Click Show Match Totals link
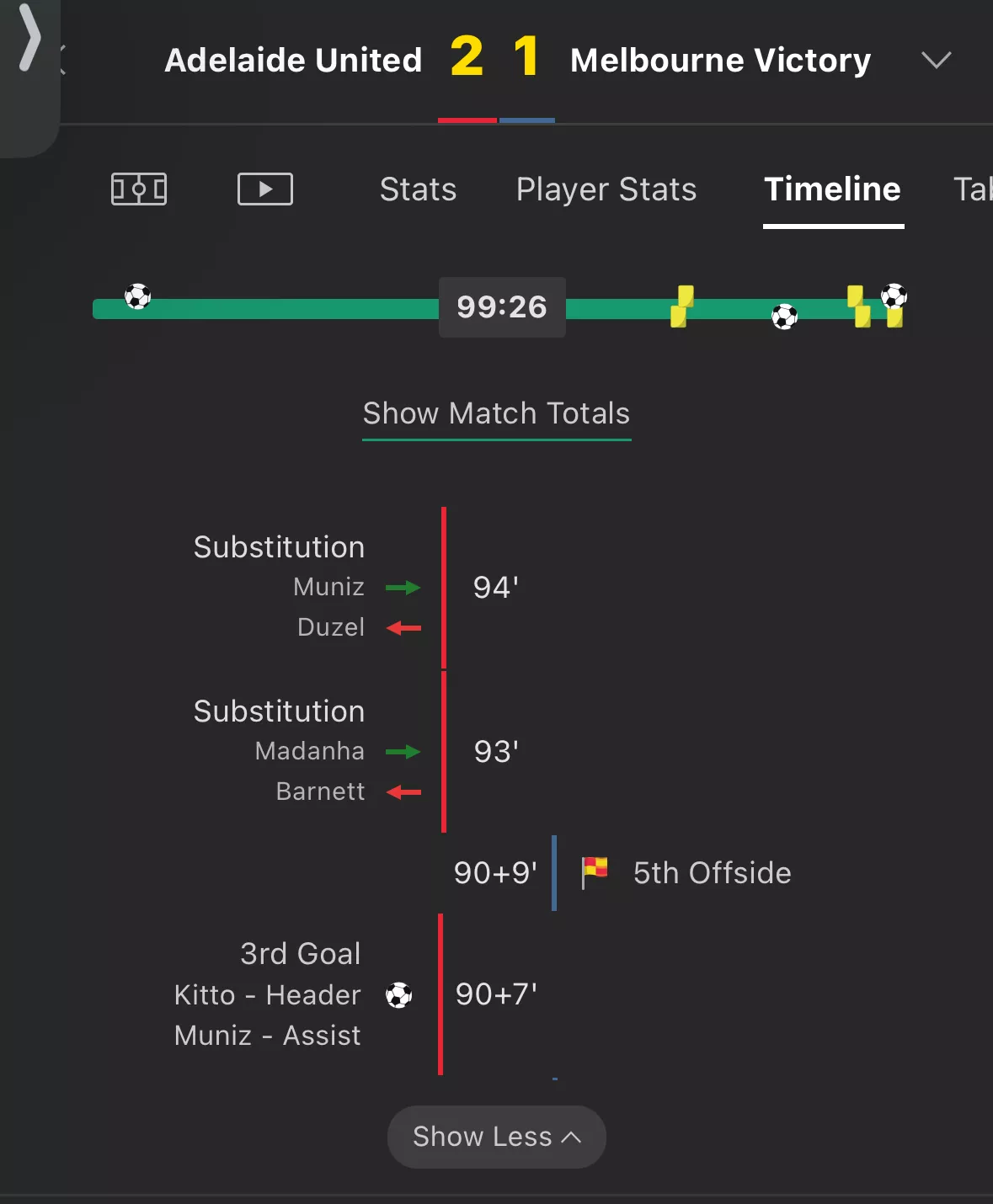 click(x=497, y=413)
